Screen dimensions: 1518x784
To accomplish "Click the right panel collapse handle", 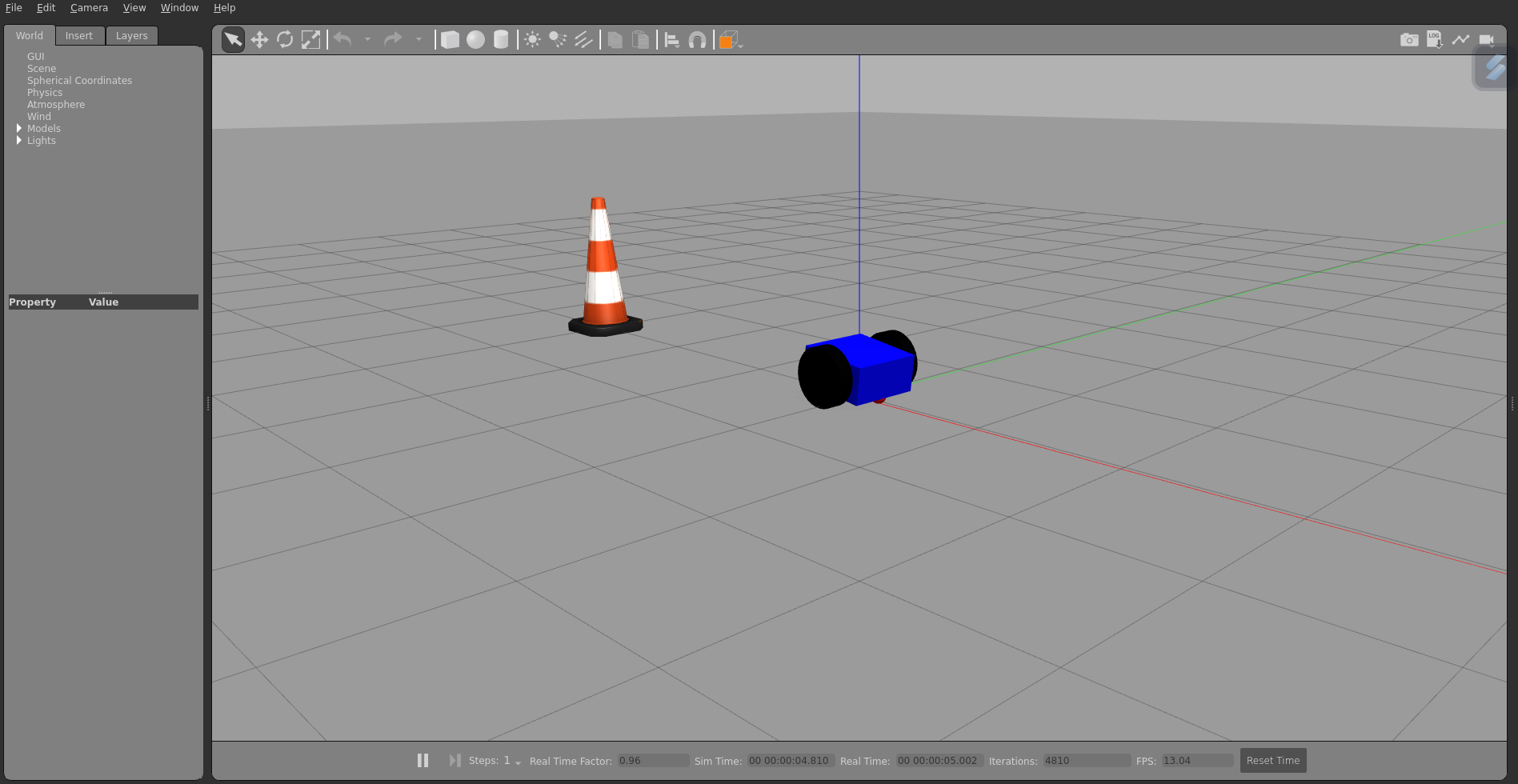I will coord(1512,403).
